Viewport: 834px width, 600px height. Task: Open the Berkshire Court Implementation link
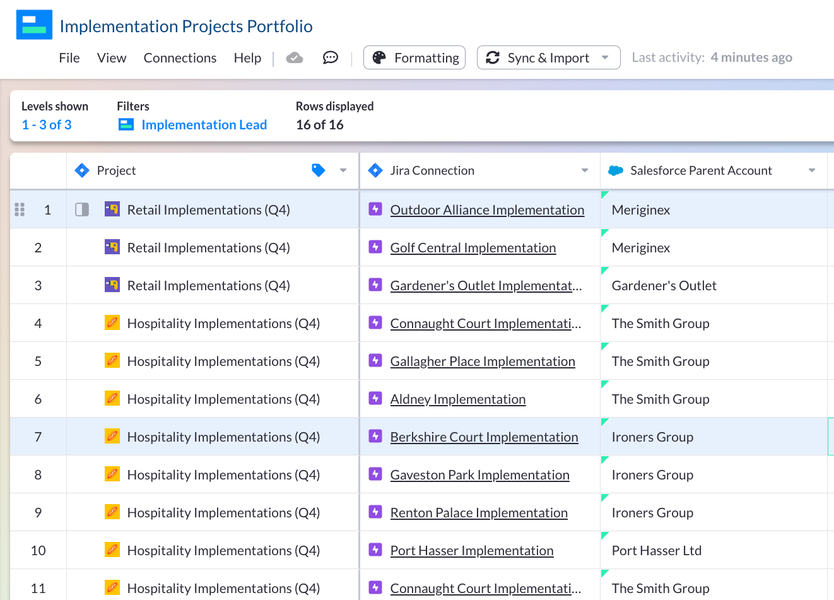(484, 437)
